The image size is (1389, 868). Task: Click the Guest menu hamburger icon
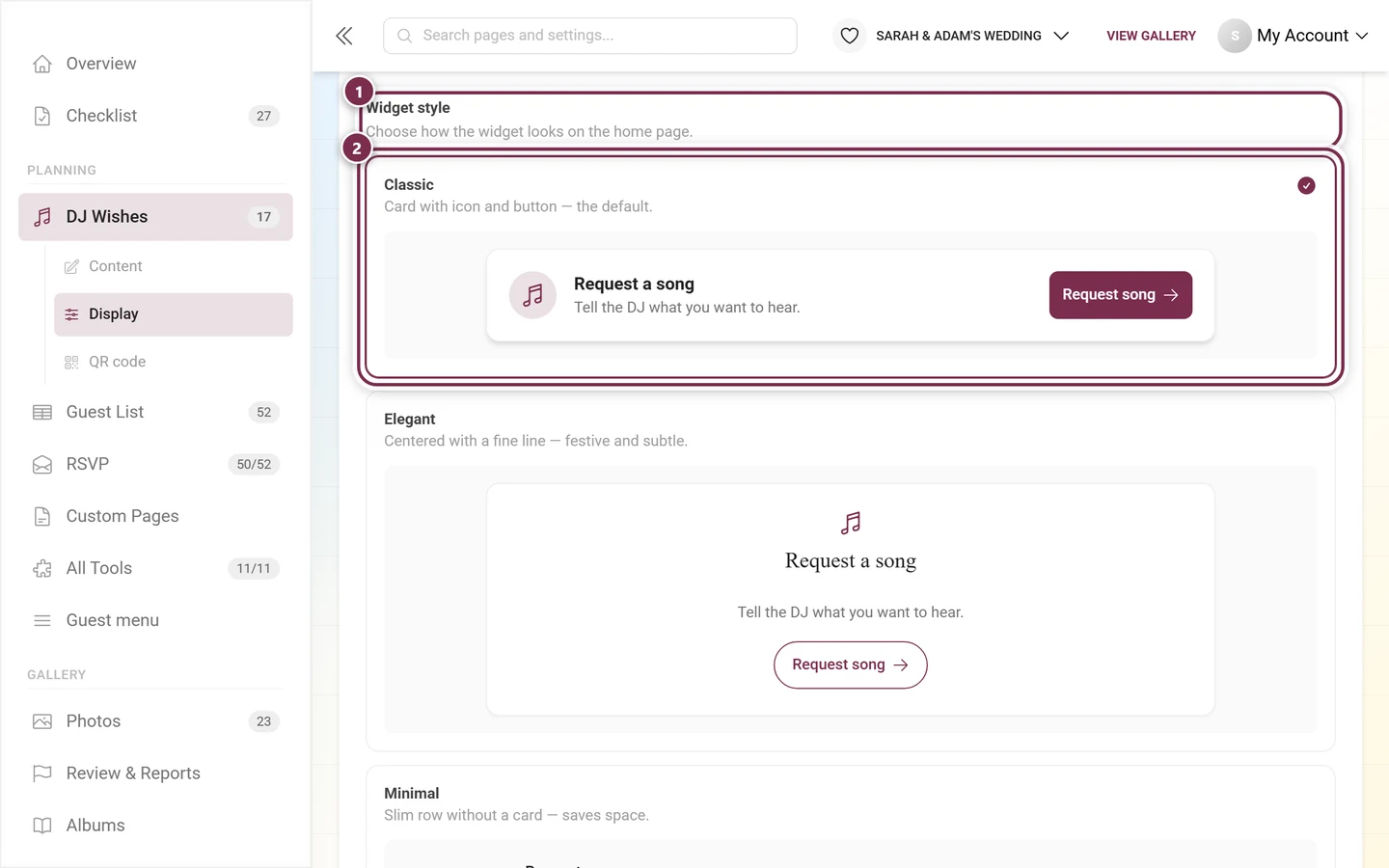tap(42, 620)
